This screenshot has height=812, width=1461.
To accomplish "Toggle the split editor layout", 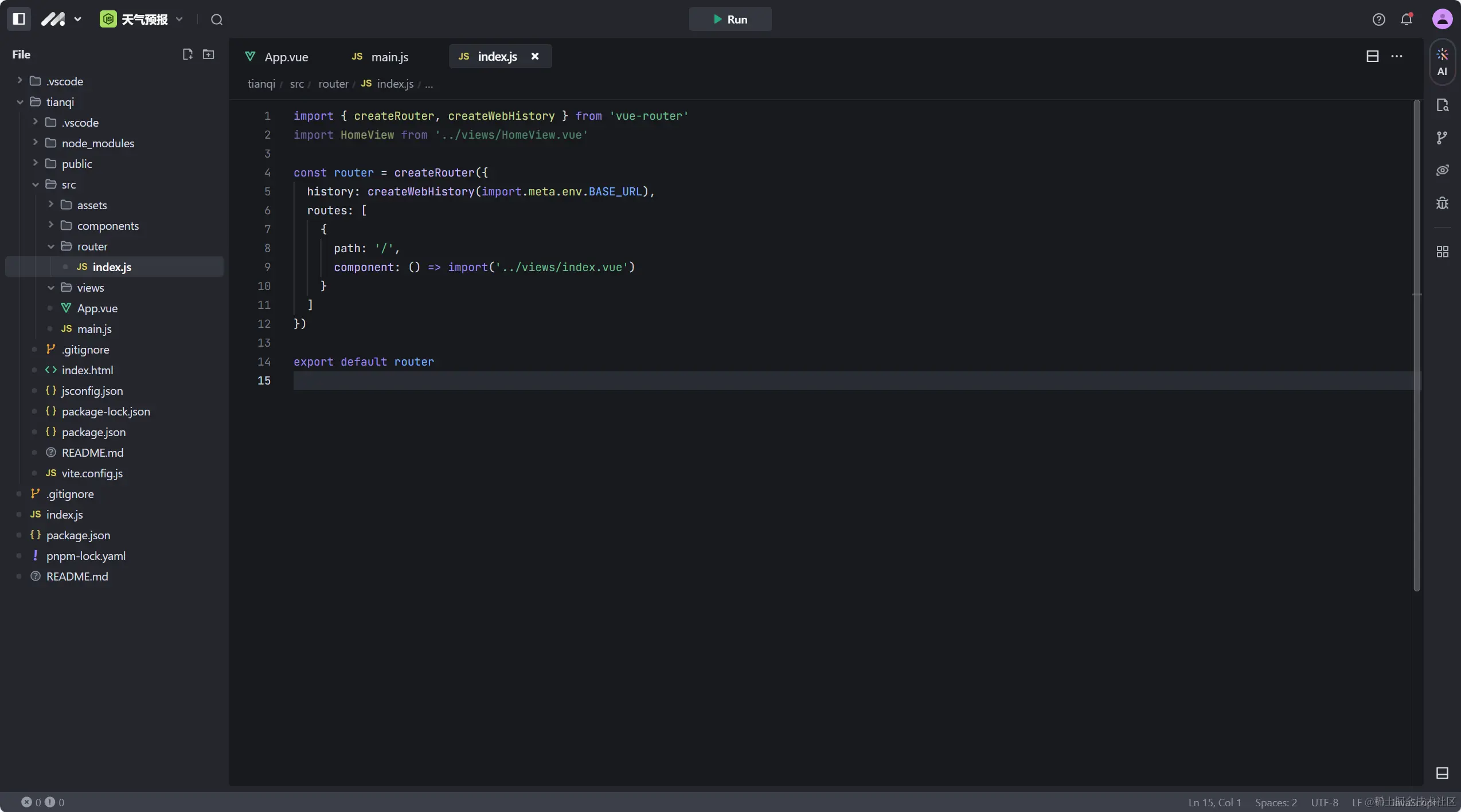I will 1373,56.
